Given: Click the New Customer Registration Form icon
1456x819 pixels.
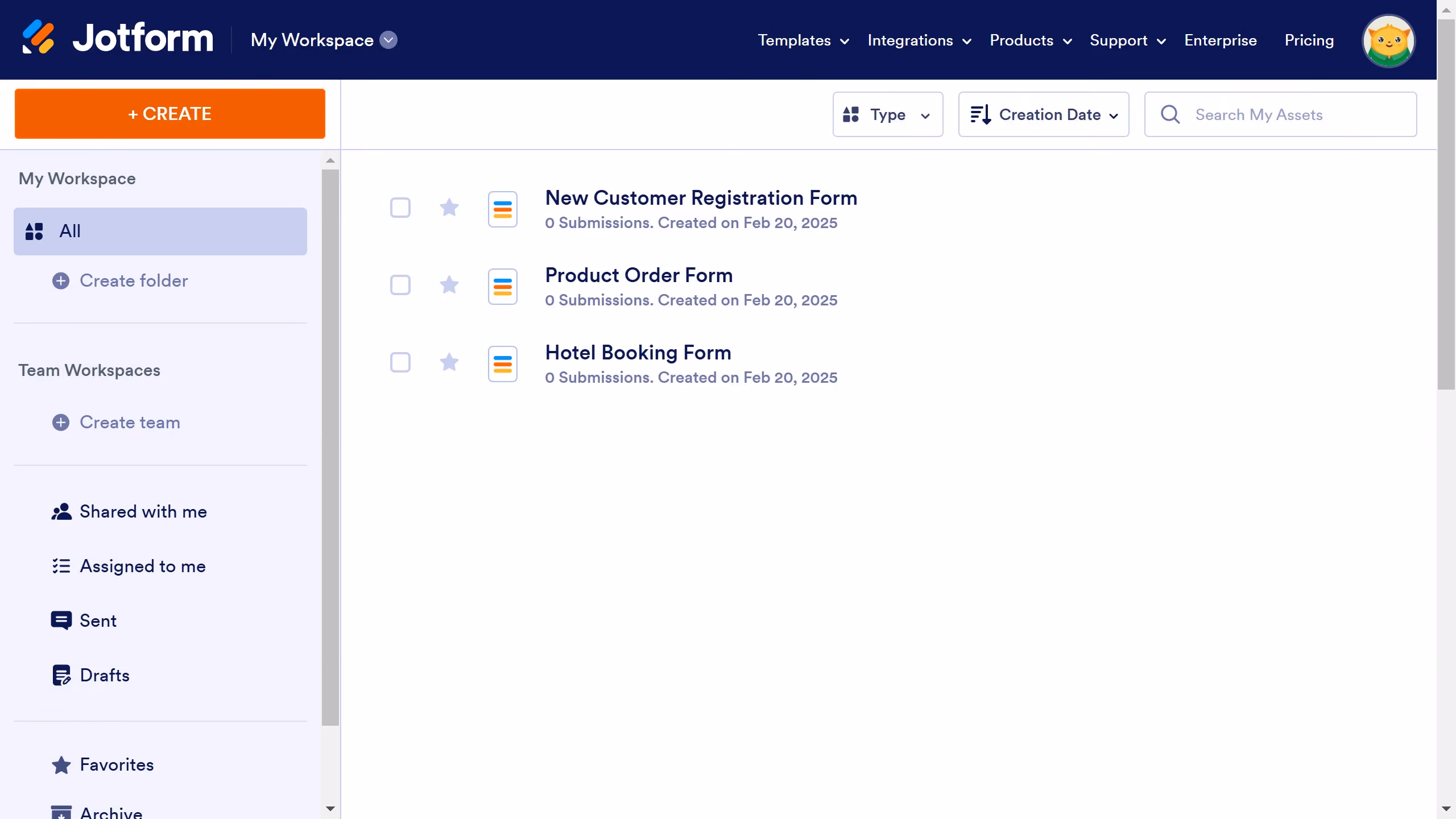Looking at the screenshot, I should click(503, 209).
